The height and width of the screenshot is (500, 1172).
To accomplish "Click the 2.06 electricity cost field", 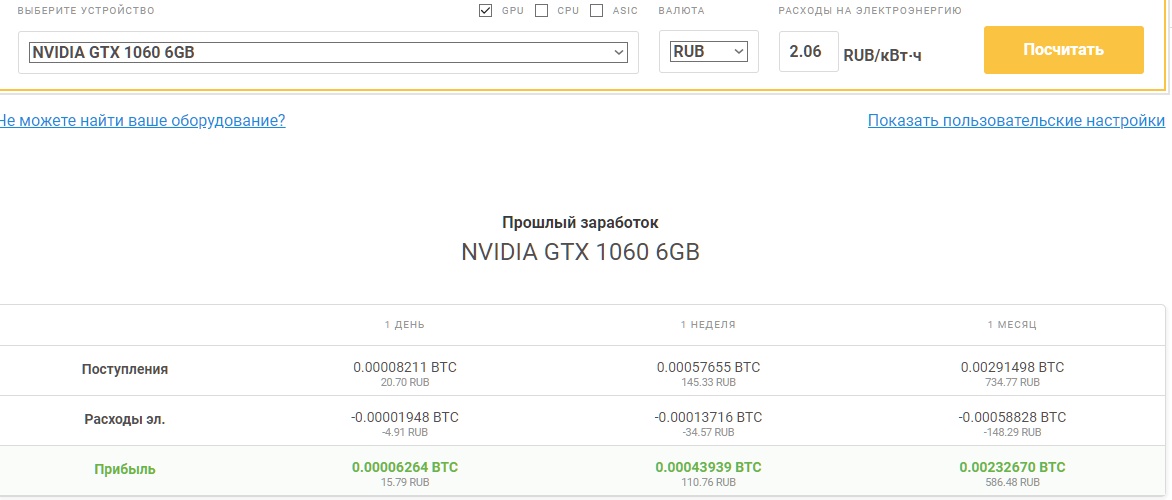I will 808,52.
